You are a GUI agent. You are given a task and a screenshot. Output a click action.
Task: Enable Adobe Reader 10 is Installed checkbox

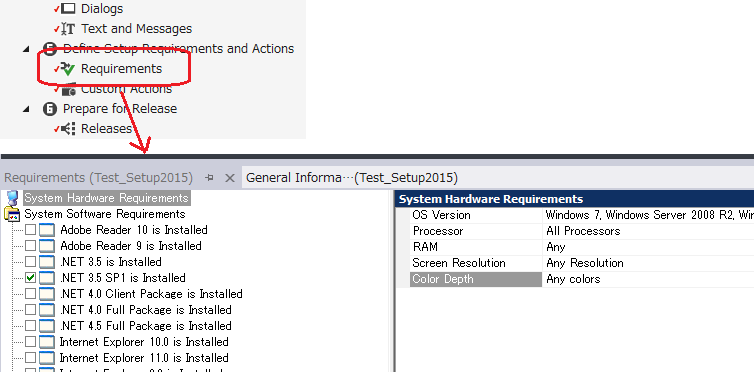[x=30, y=230]
